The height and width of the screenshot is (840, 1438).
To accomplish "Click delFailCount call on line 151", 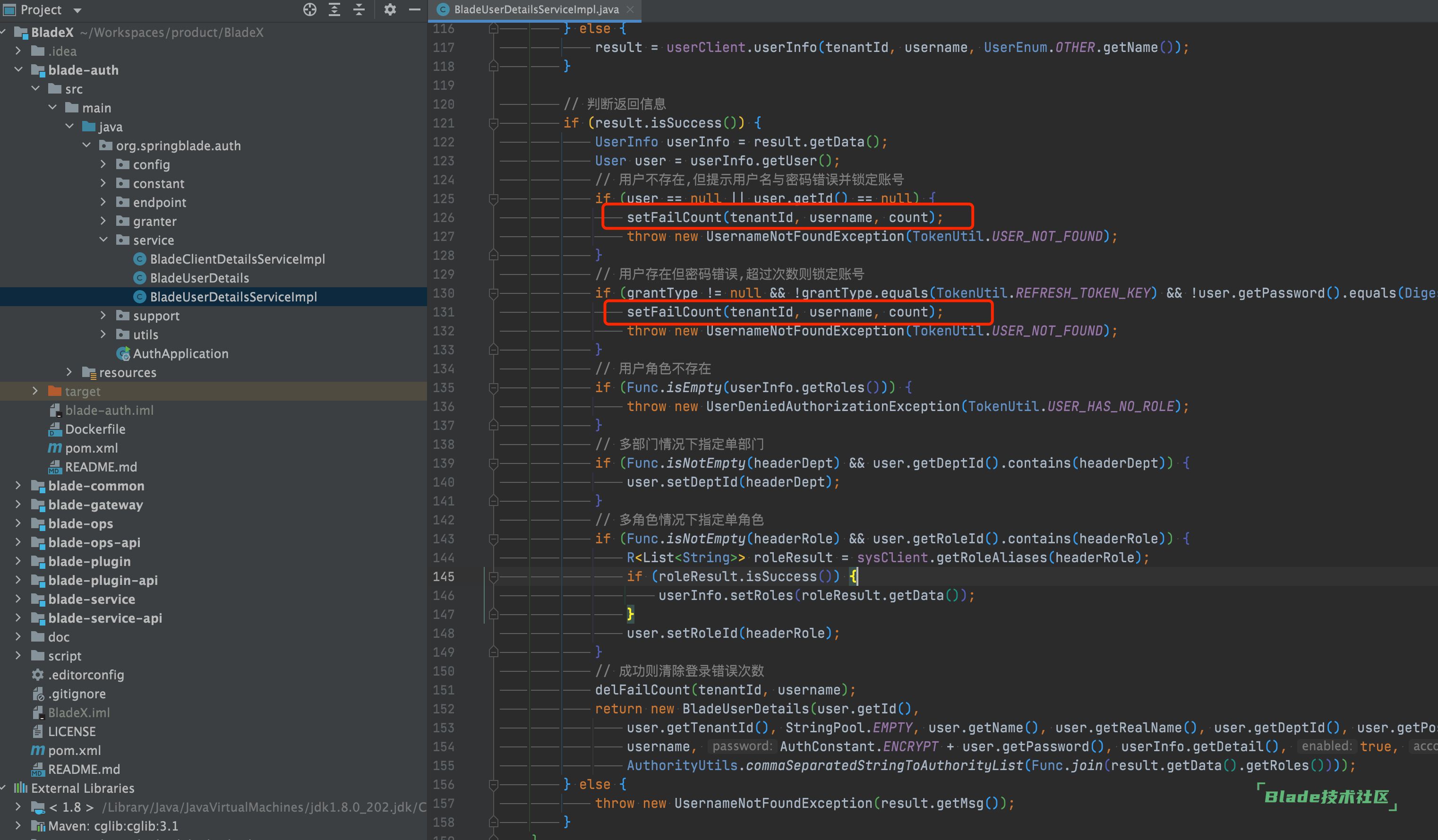I will click(x=642, y=690).
